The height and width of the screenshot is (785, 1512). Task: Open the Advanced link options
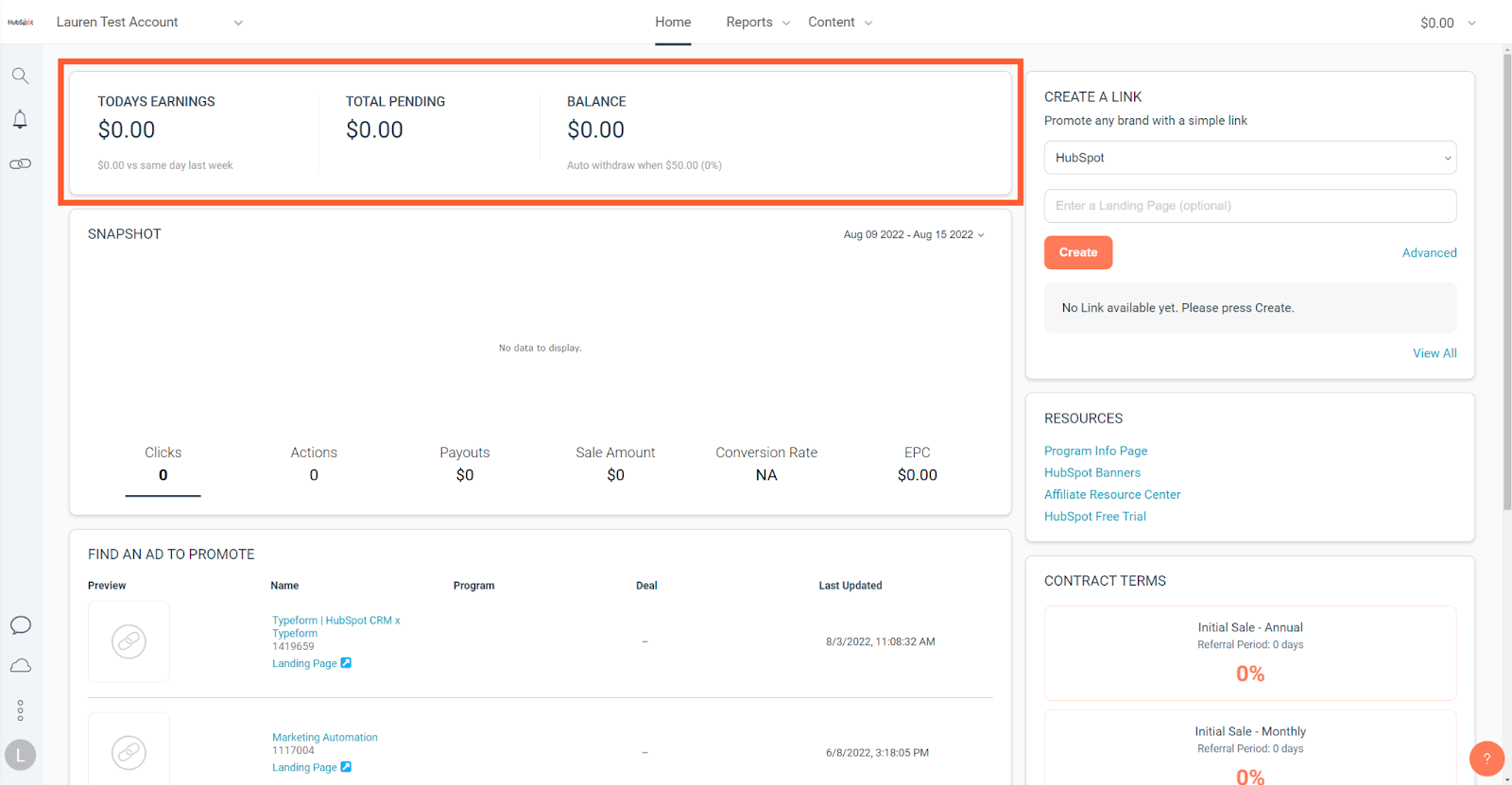click(x=1429, y=252)
